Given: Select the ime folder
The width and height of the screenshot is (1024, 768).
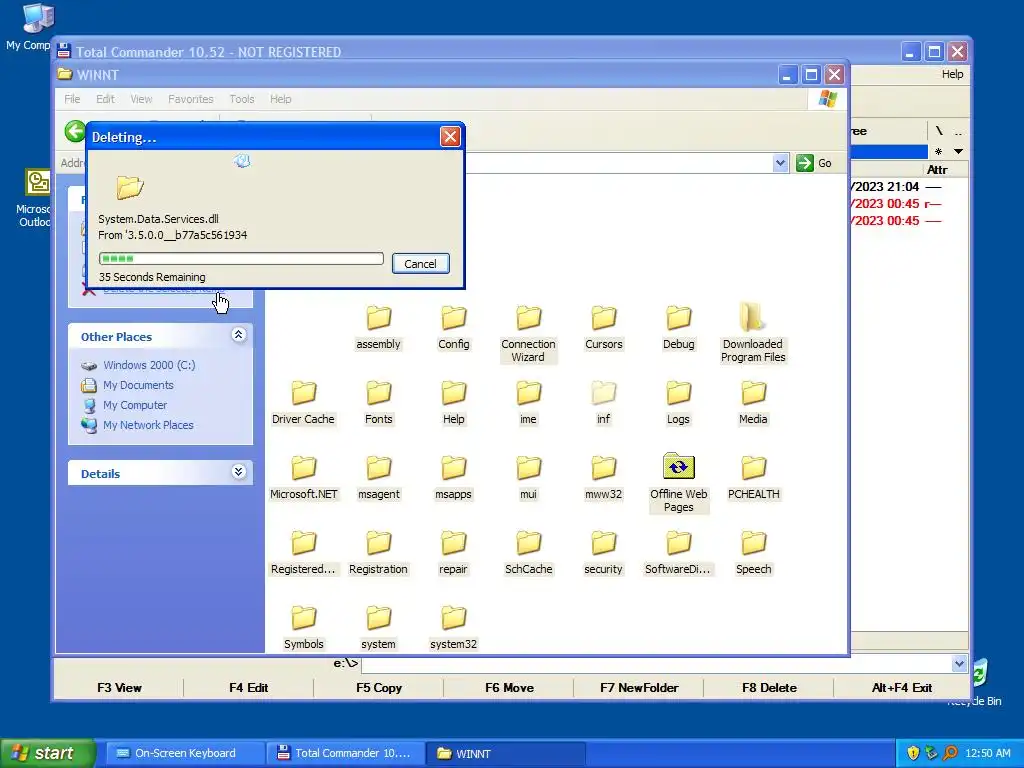Looking at the screenshot, I should [528, 403].
